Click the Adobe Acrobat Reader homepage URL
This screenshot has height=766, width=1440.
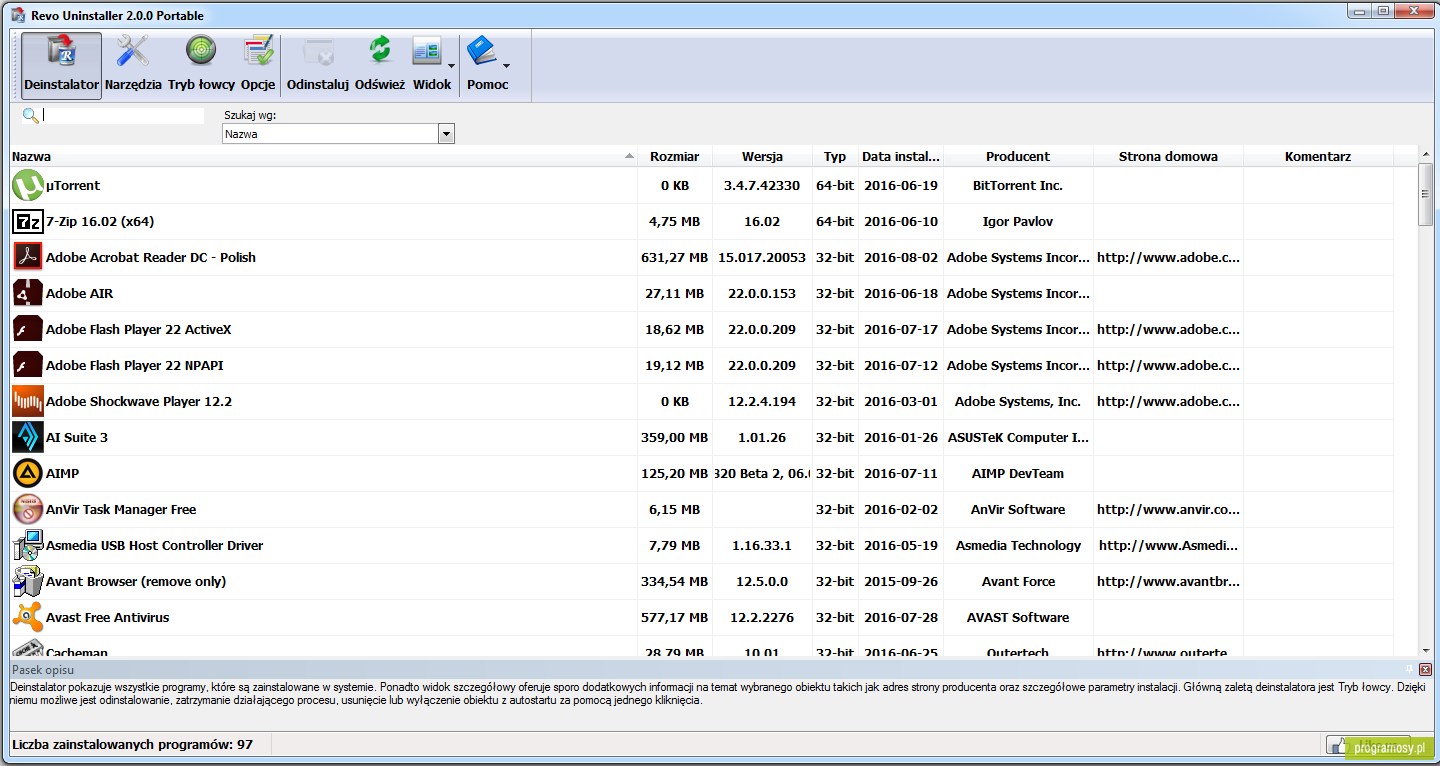(1168, 257)
